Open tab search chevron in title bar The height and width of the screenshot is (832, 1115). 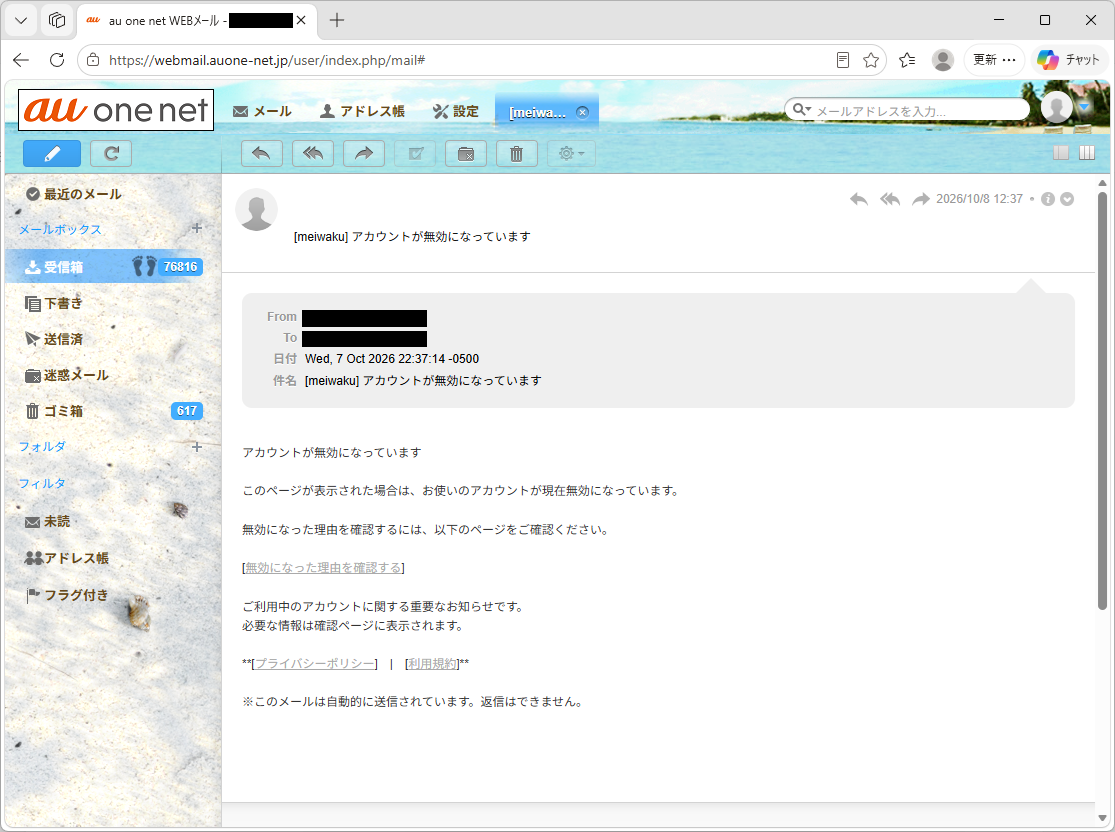pos(21,20)
